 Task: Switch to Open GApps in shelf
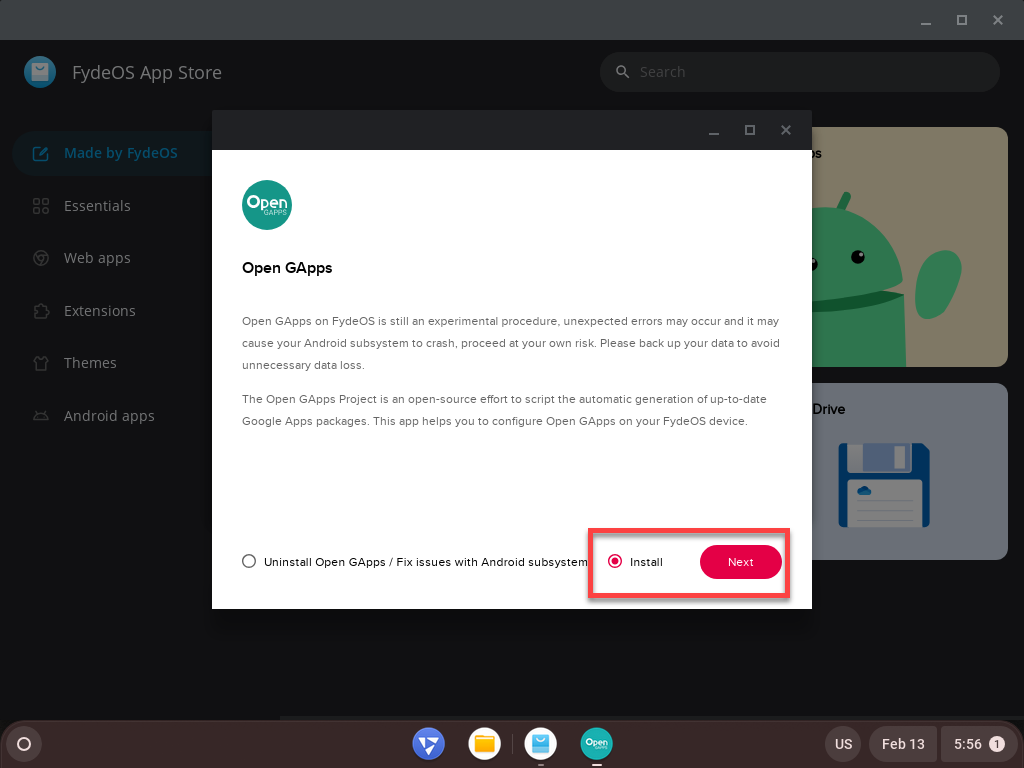596,744
